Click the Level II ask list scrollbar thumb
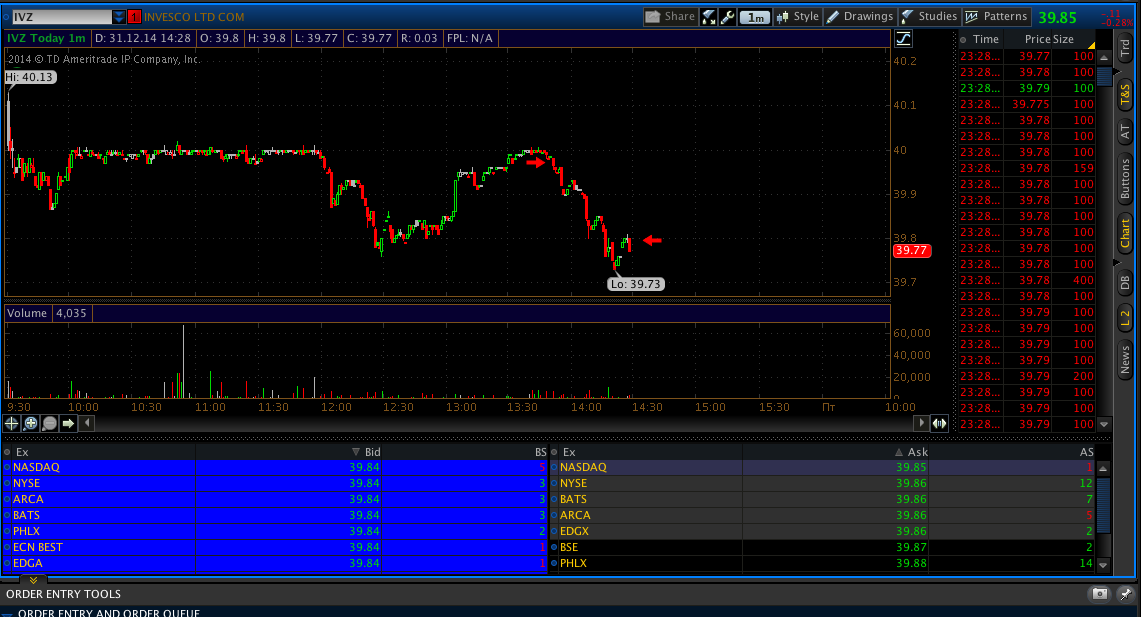Viewport: 1141px width, 617px height. 1103,504
